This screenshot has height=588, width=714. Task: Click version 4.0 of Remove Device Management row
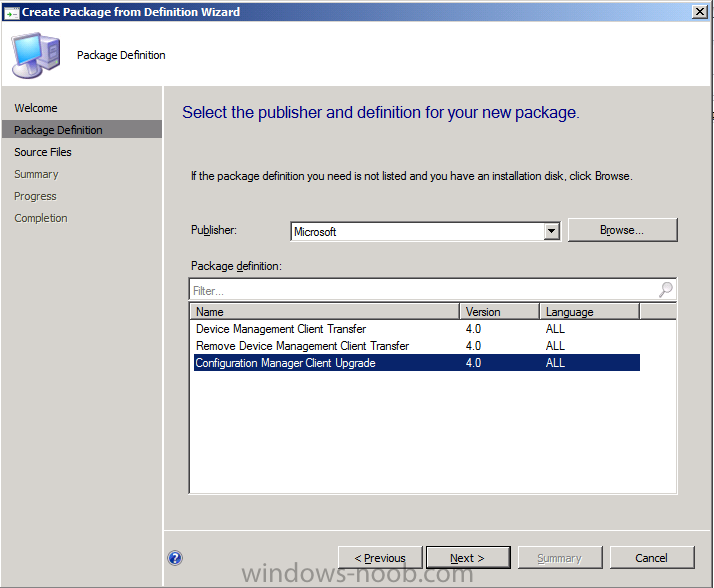click(474, 346)
